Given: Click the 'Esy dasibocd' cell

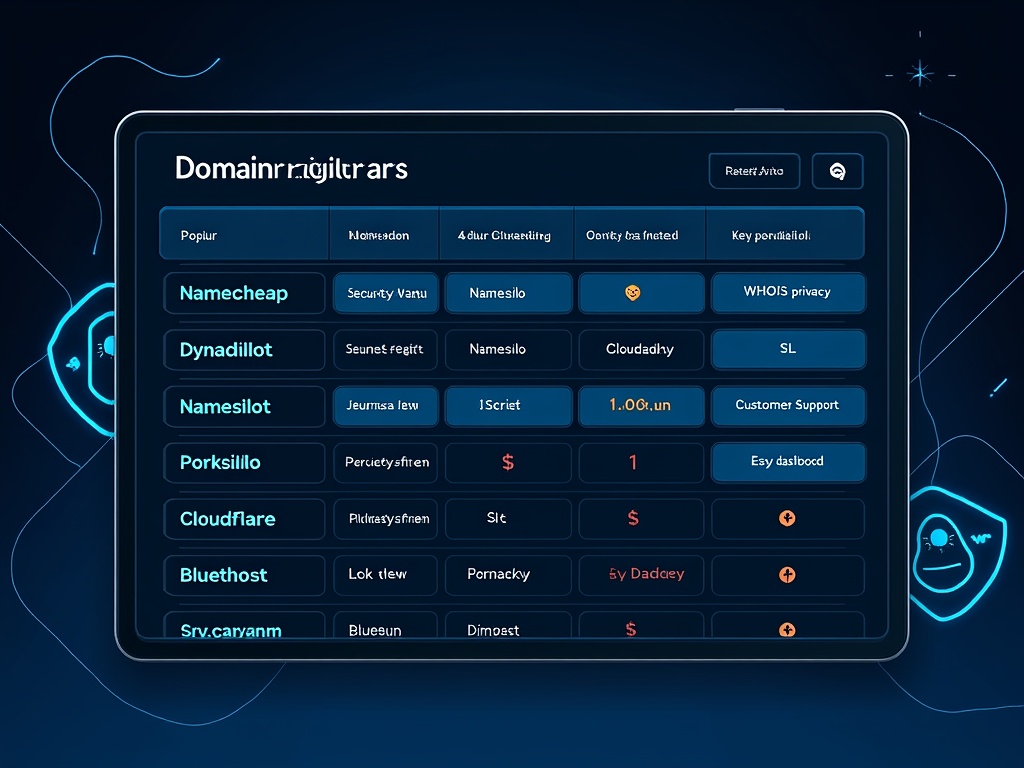Looking at the screenshot, I should 788,462.
